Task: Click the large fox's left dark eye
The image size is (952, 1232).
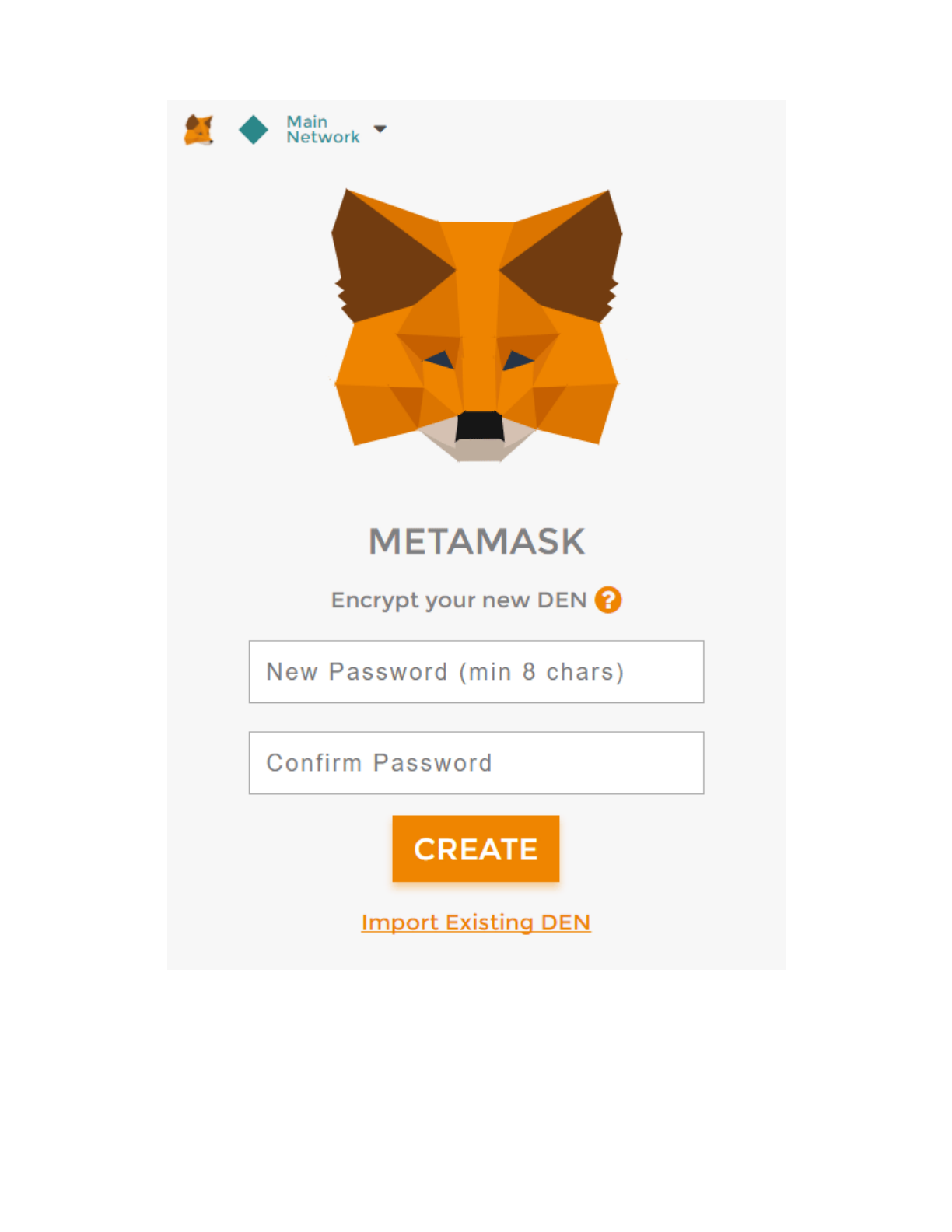Action: click(x=439, y=359)
